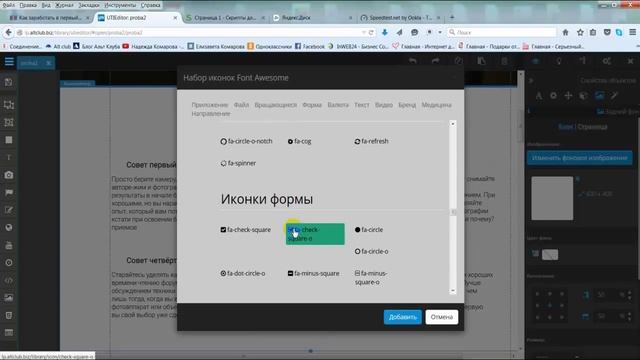Switch to the Яндекс.Диск browser tab
The height and width of the screenshot is (360, 640).
(312, 18)
